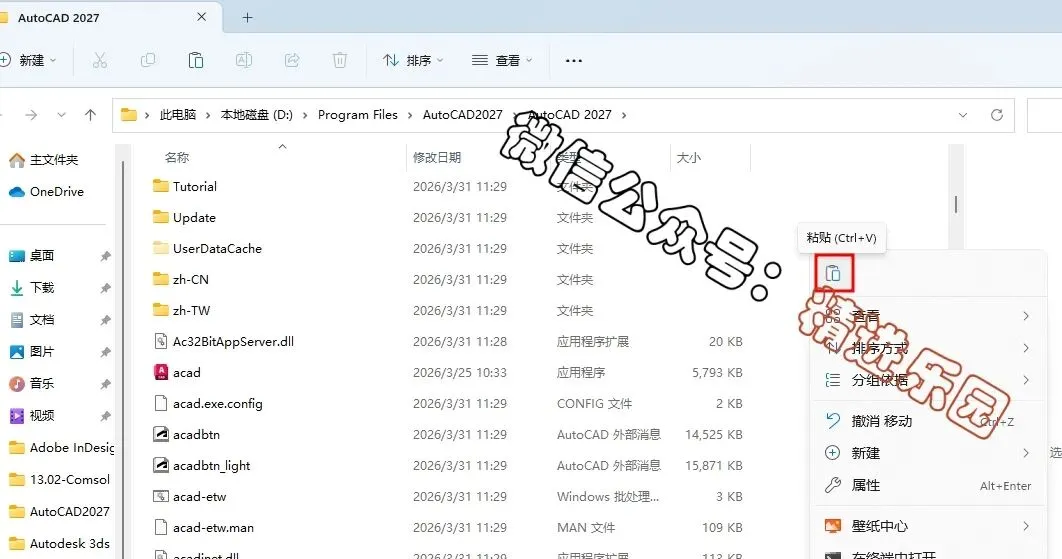Click the Paste clipboard icon in toolbar
The image size is (1062, 559).
(196, 60)
